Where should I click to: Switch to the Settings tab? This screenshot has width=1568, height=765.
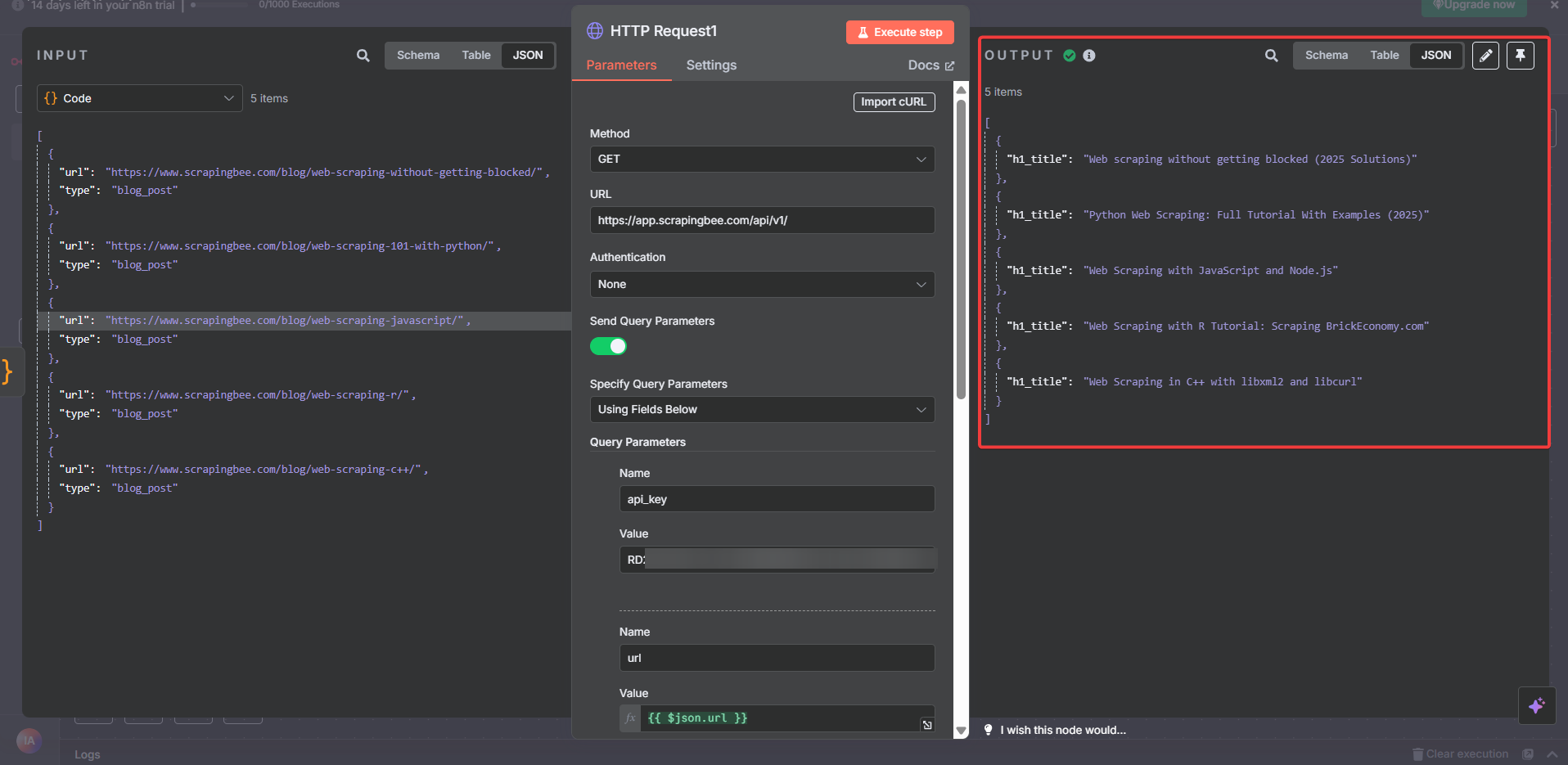click(710, 65)
